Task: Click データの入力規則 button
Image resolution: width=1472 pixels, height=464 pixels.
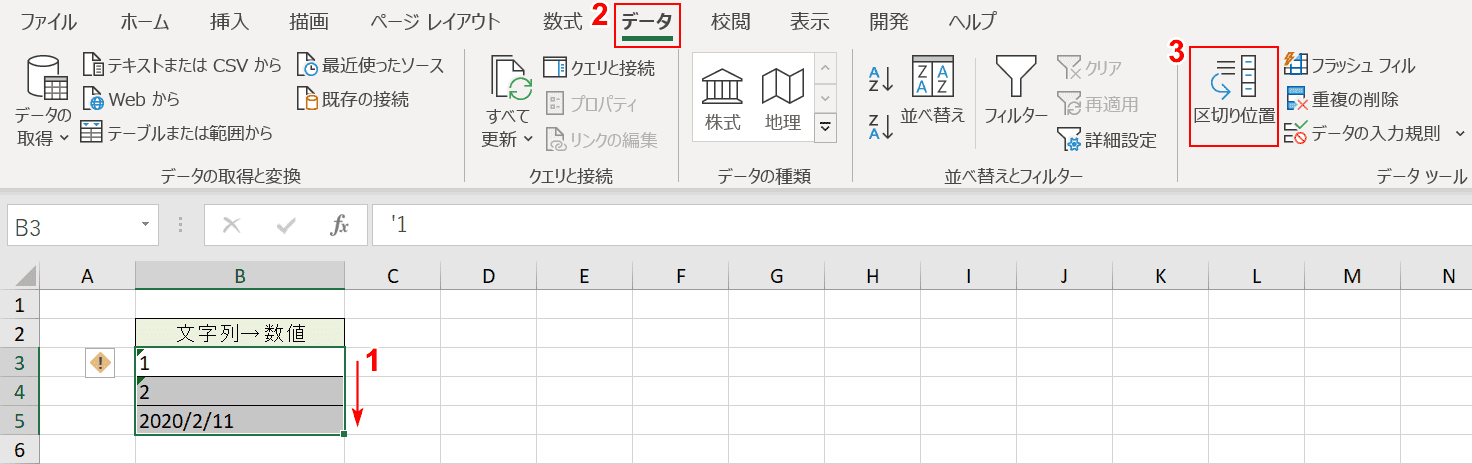Action: (1363, 132)
